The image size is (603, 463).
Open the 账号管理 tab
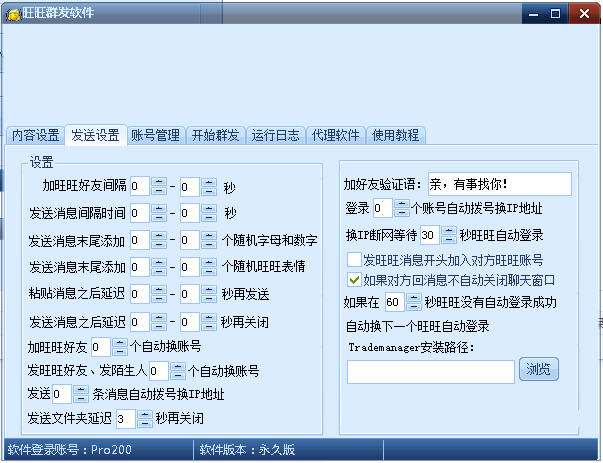tap(155, 135)
